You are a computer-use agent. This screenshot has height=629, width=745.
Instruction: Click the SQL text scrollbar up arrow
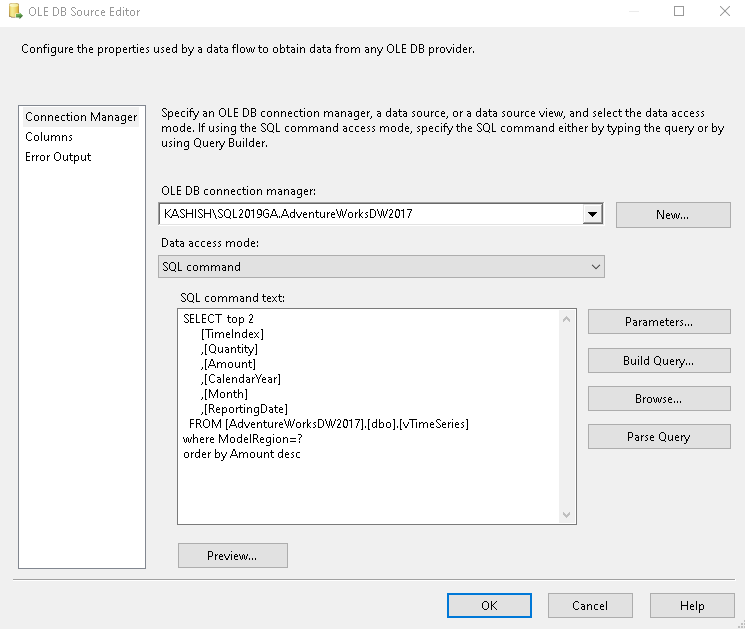[566, 319]
